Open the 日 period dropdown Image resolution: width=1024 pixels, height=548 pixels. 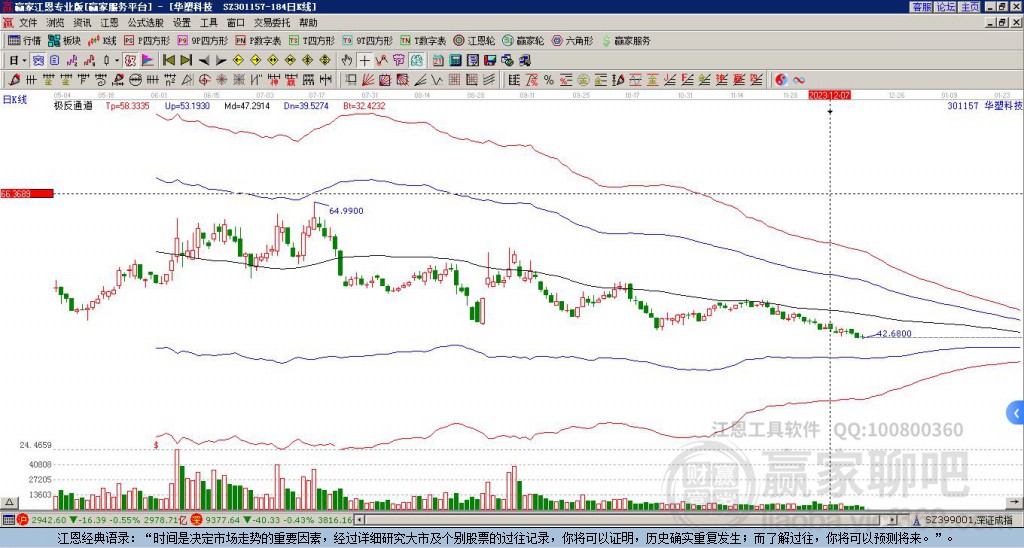[x=18, y=60]
